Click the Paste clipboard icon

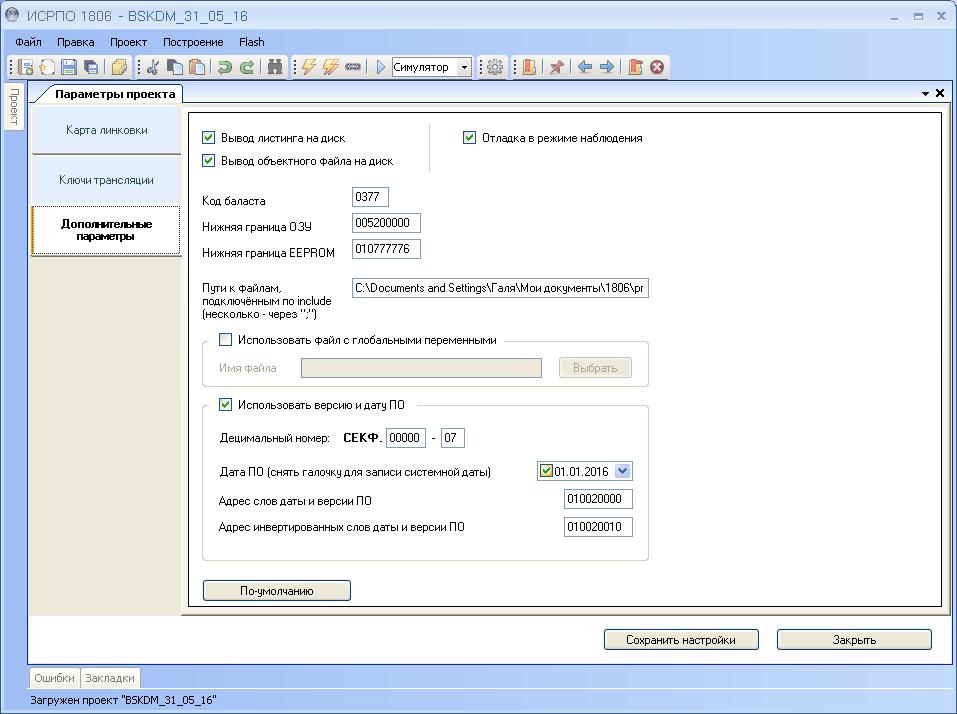(x=197, y=67)
